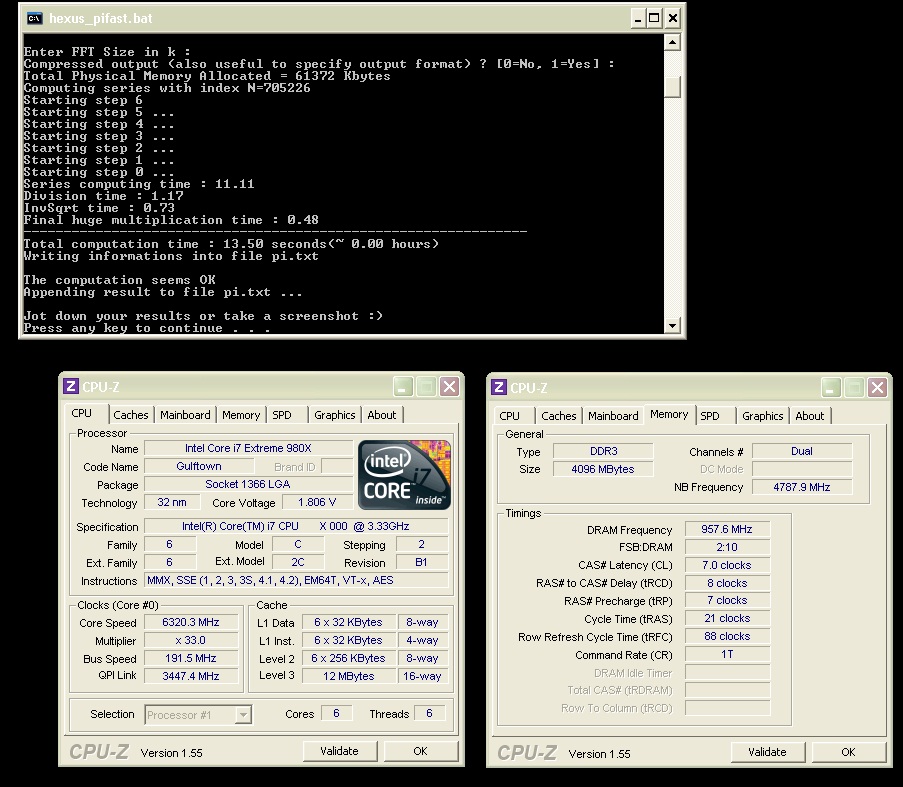The width and height of the screenshot is (903, 787).
Task: Click the Core Speed value field
Action: [191, 622]
